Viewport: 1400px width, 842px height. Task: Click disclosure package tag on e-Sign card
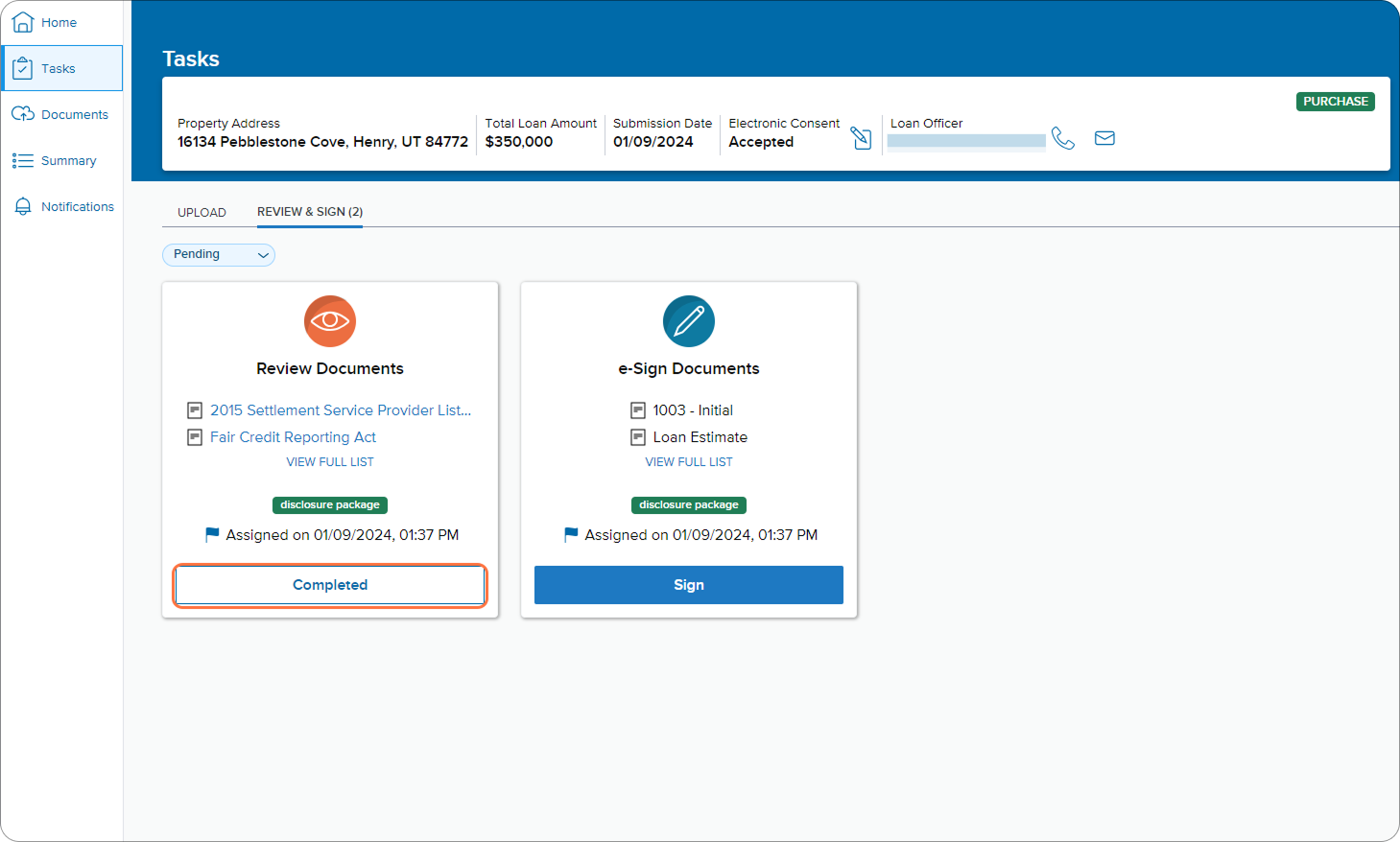click(689, 505)
